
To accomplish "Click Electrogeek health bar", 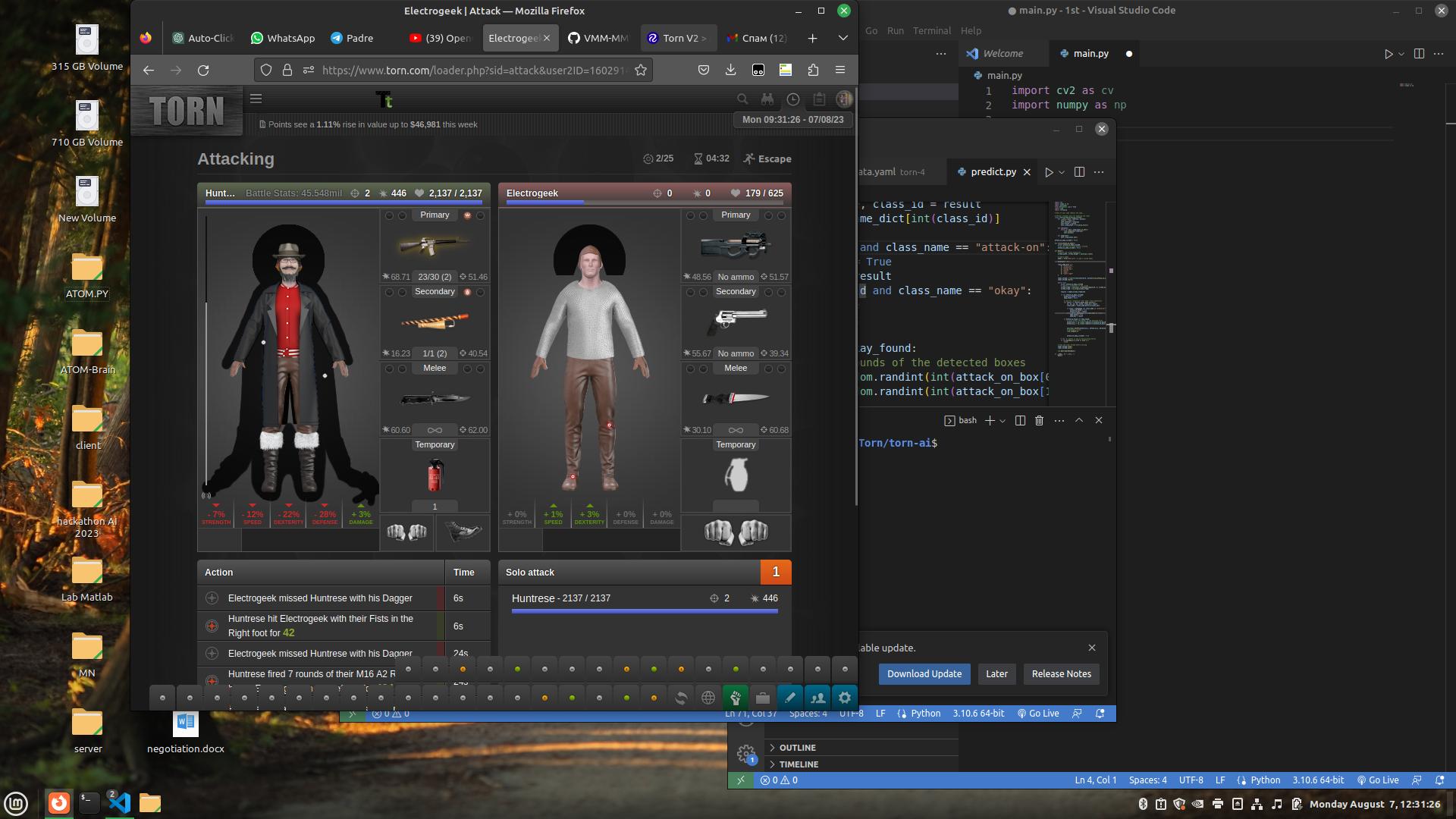I will (645, 202).
